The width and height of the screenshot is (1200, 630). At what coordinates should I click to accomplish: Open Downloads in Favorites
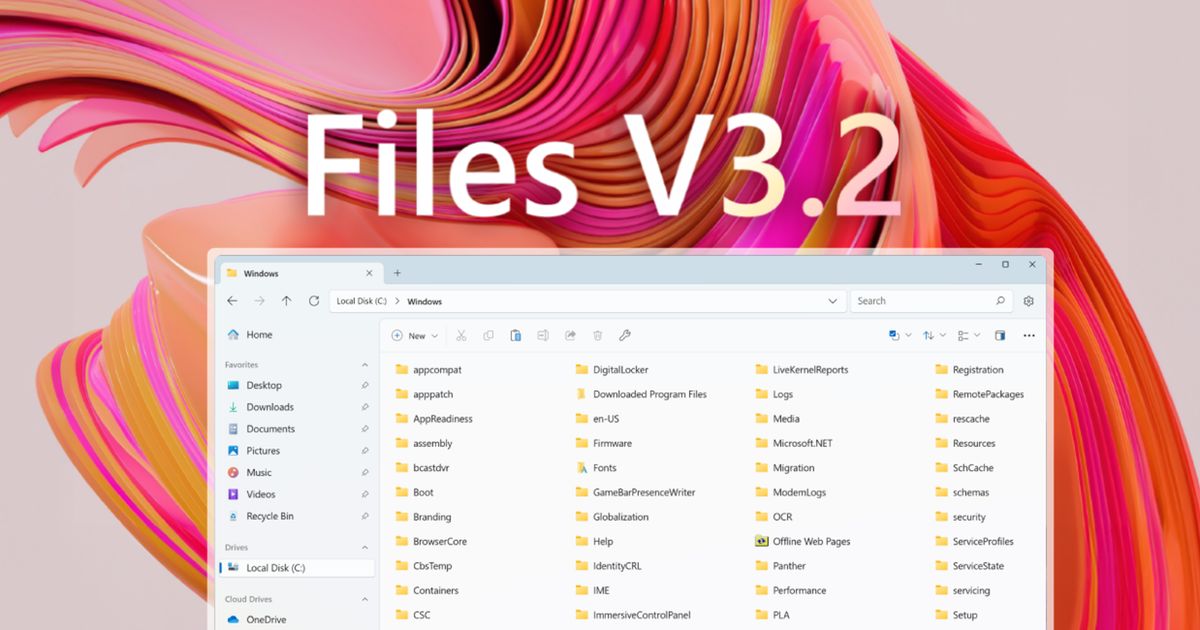(296, 407)
